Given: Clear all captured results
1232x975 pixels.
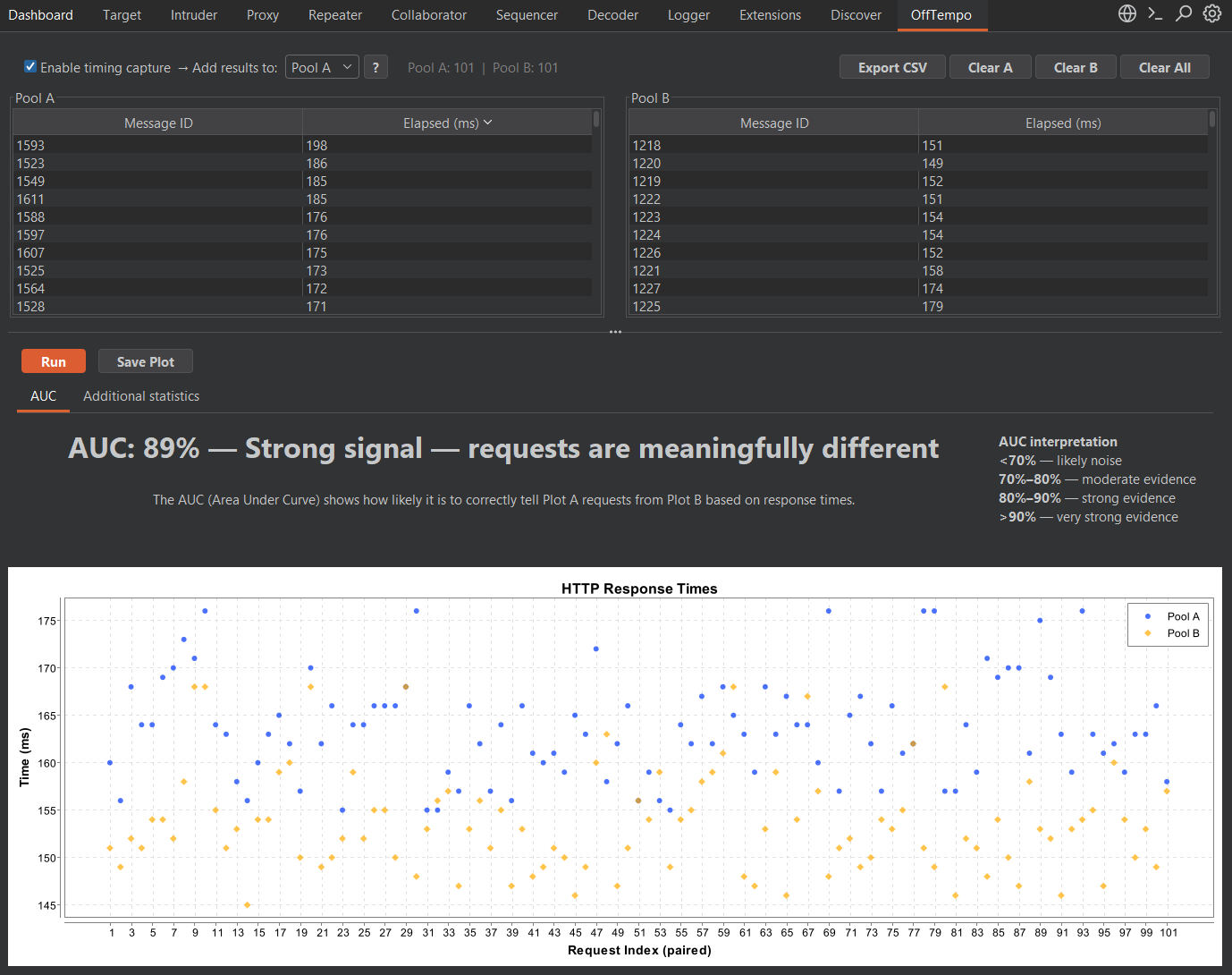Looking at the screenshot, I should [1164, 66].
